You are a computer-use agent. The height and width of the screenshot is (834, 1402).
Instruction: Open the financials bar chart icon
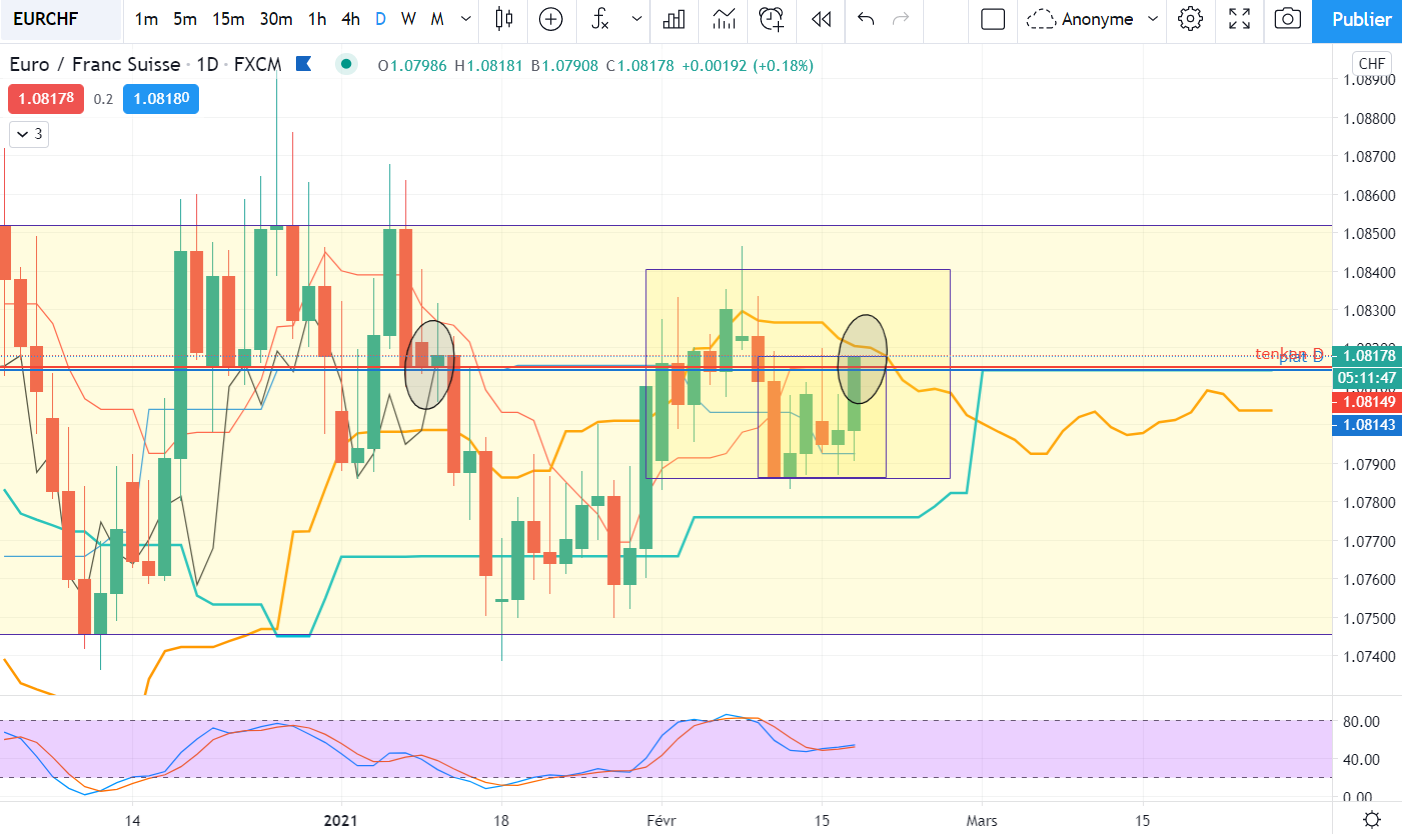(x=674, y=19)
